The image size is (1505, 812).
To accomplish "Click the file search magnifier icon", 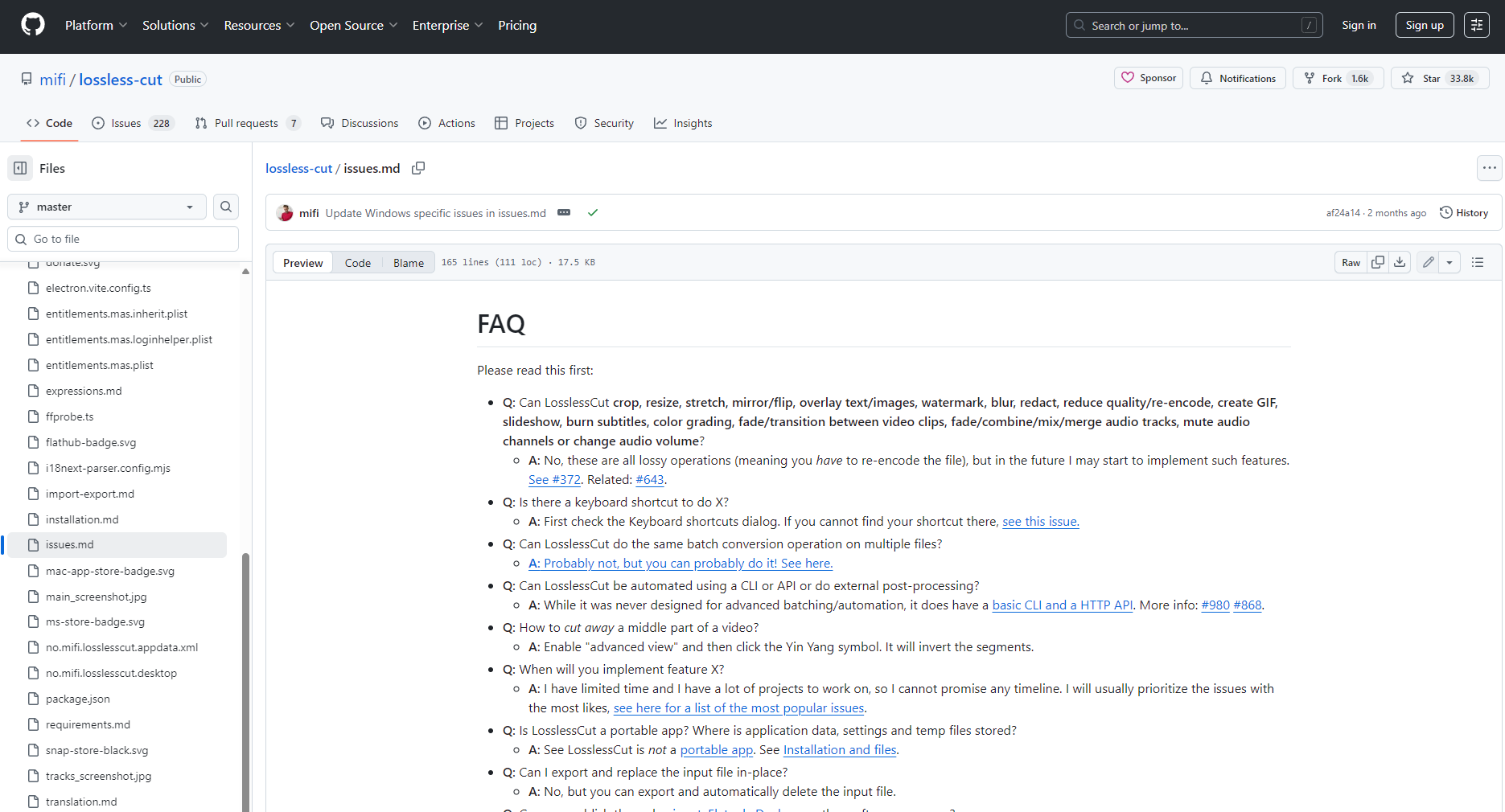I will coord(226,207).
